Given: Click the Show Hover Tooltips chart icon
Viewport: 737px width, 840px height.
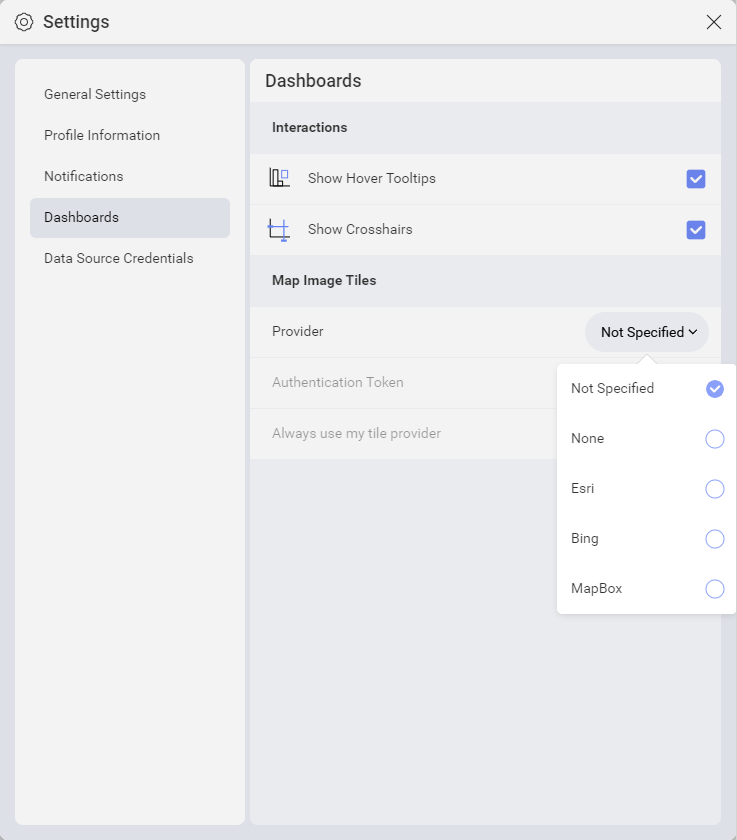Looking at the screenshot, I should point(280,178).
